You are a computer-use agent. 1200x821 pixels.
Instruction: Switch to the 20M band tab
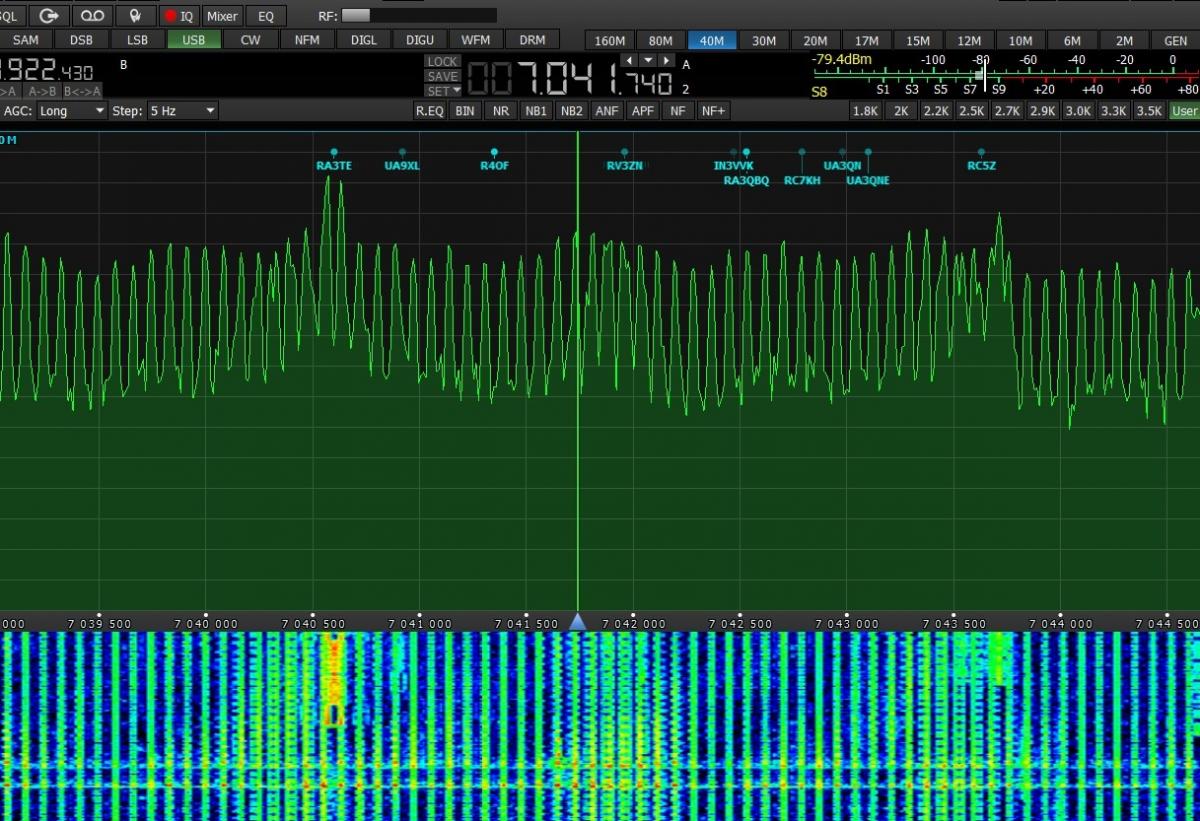pyautogui.click(x=815, y=41)
